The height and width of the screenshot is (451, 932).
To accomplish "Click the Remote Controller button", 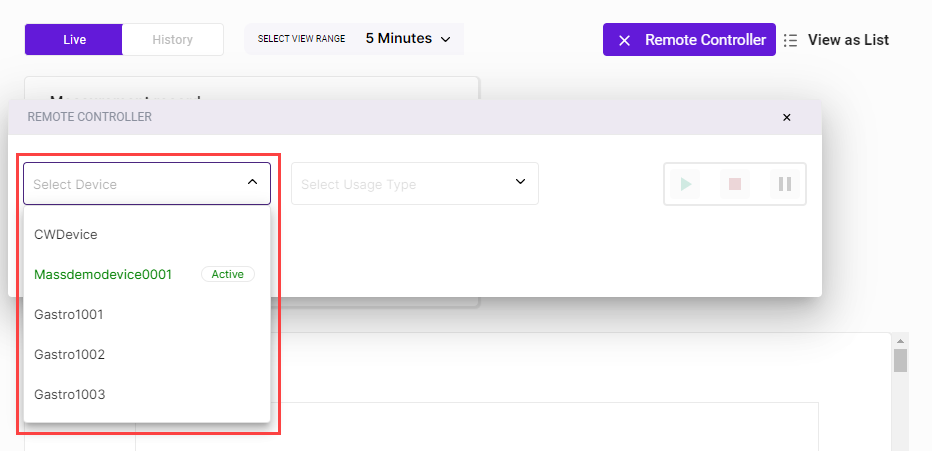I will click(x=689, y=40).
